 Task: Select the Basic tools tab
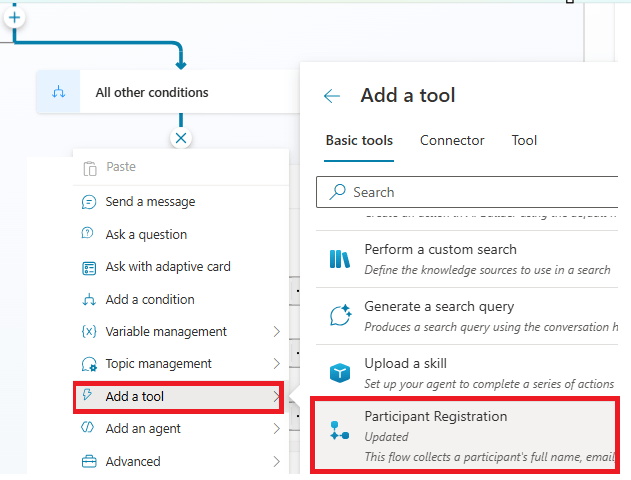[x=359, y=141]
